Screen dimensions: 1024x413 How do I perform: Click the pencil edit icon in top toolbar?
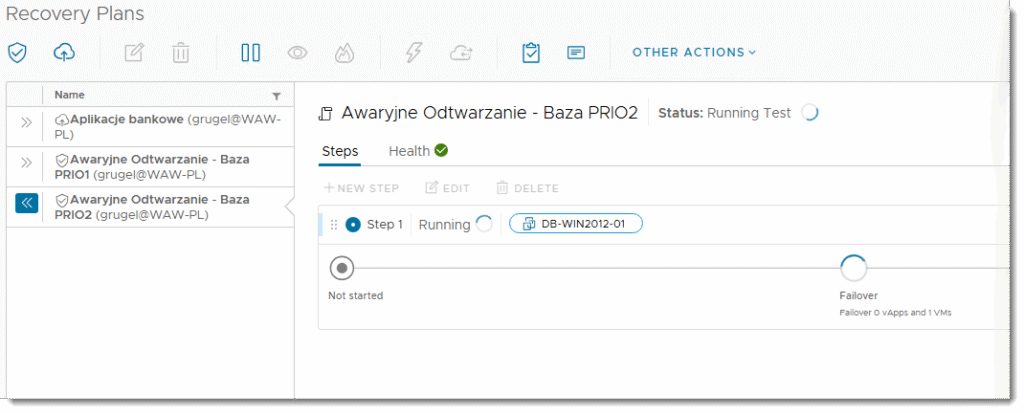[x=134, y=52]
